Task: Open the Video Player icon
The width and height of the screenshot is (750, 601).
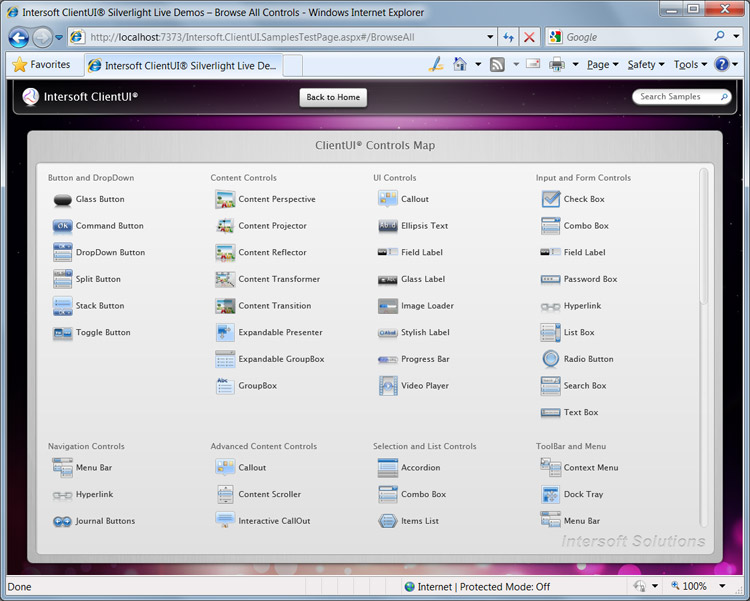Action: (387, 386)
